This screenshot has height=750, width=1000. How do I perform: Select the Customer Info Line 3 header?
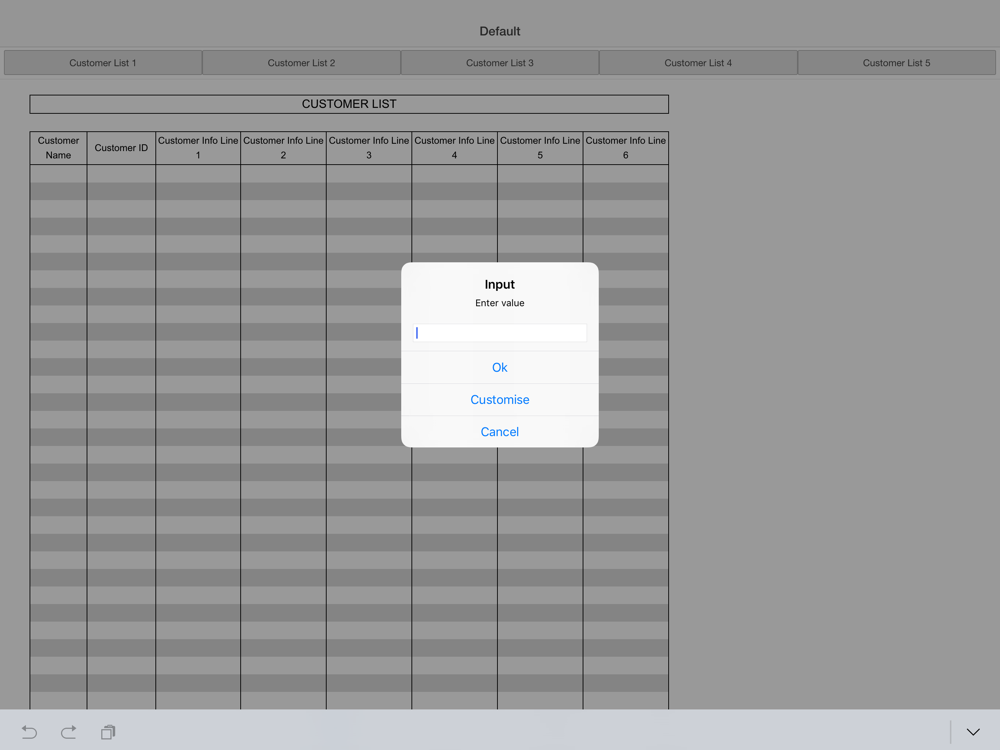[x=369, y=148]
